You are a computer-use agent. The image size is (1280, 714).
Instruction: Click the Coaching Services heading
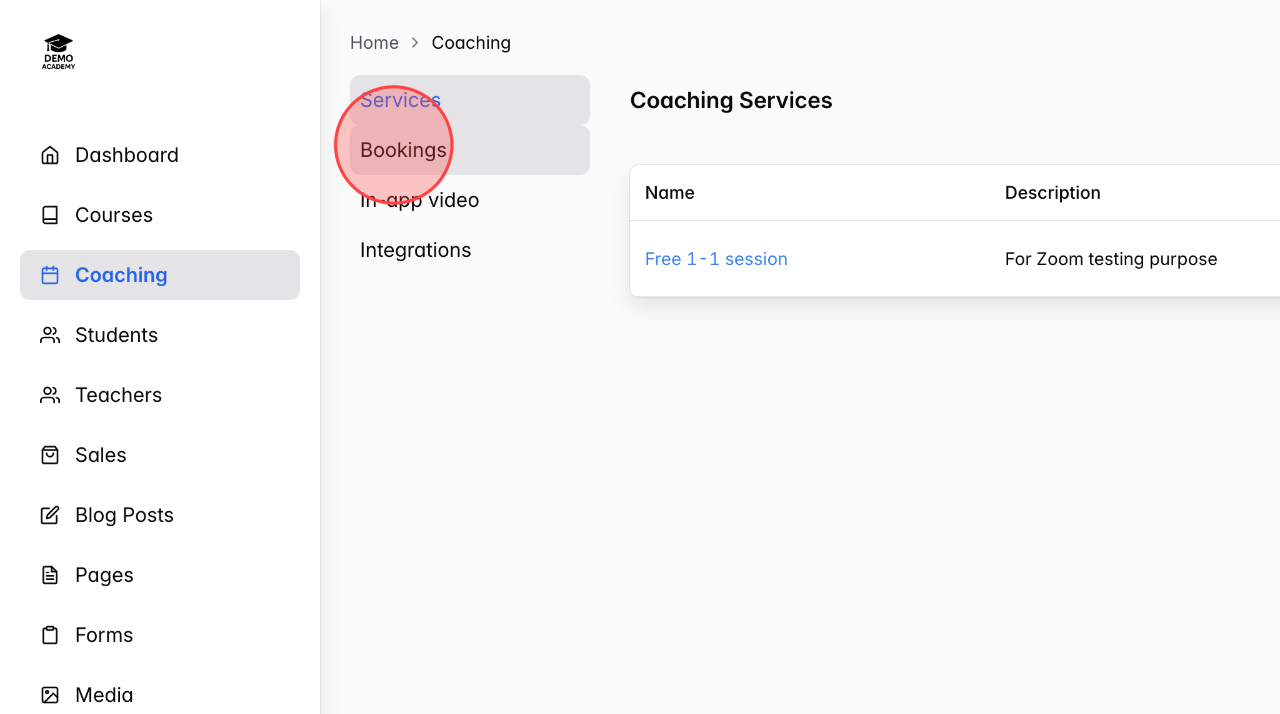point(731,100)
